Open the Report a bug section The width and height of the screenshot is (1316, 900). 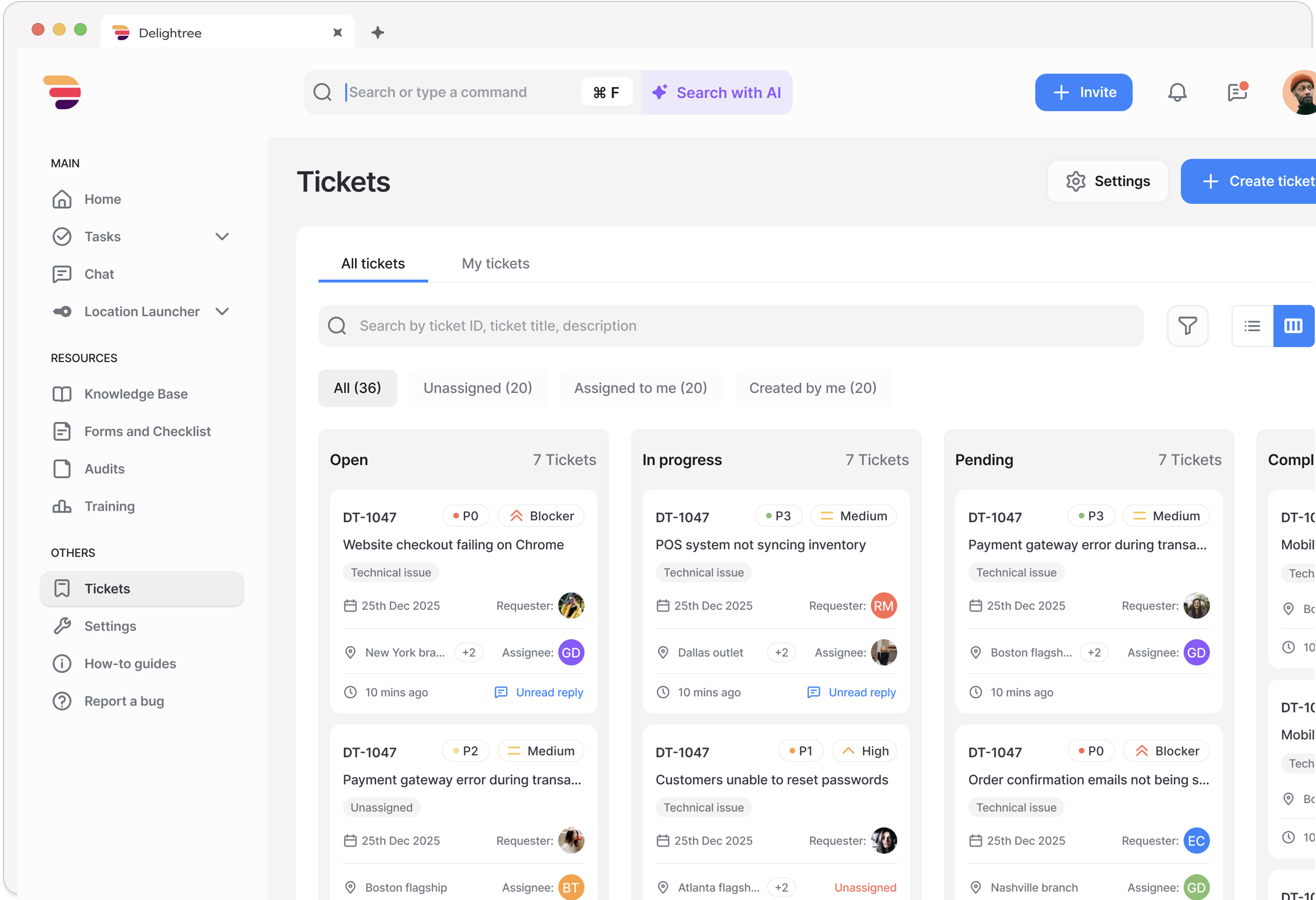pos(125,700)
